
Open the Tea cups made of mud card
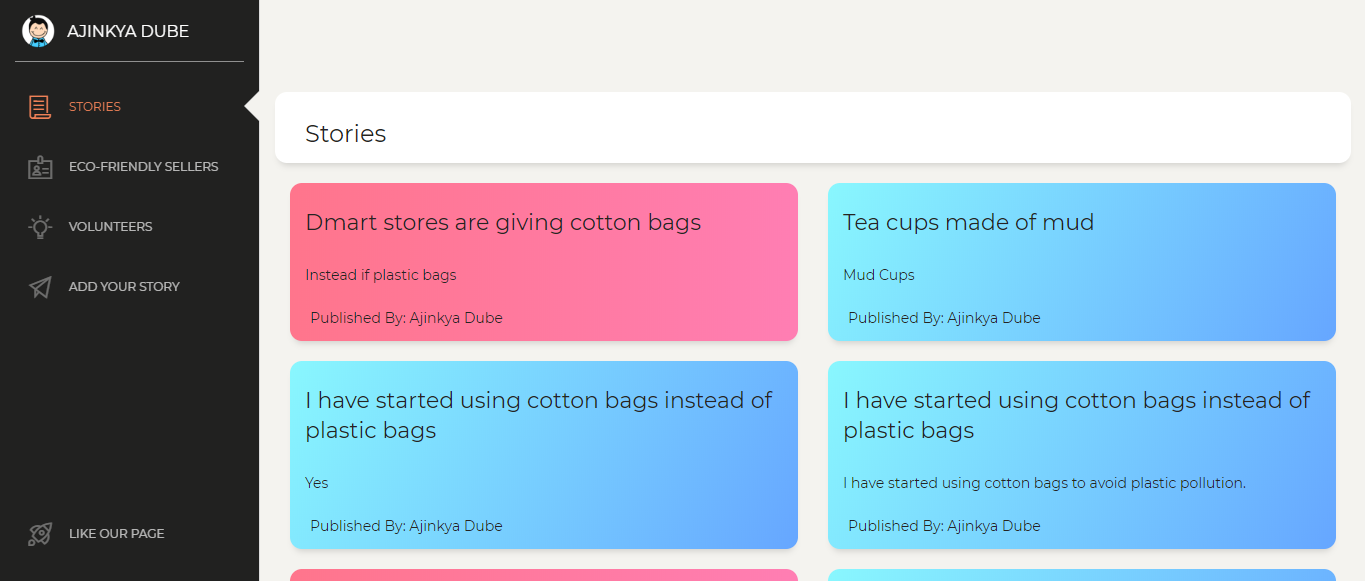(968, 222)
